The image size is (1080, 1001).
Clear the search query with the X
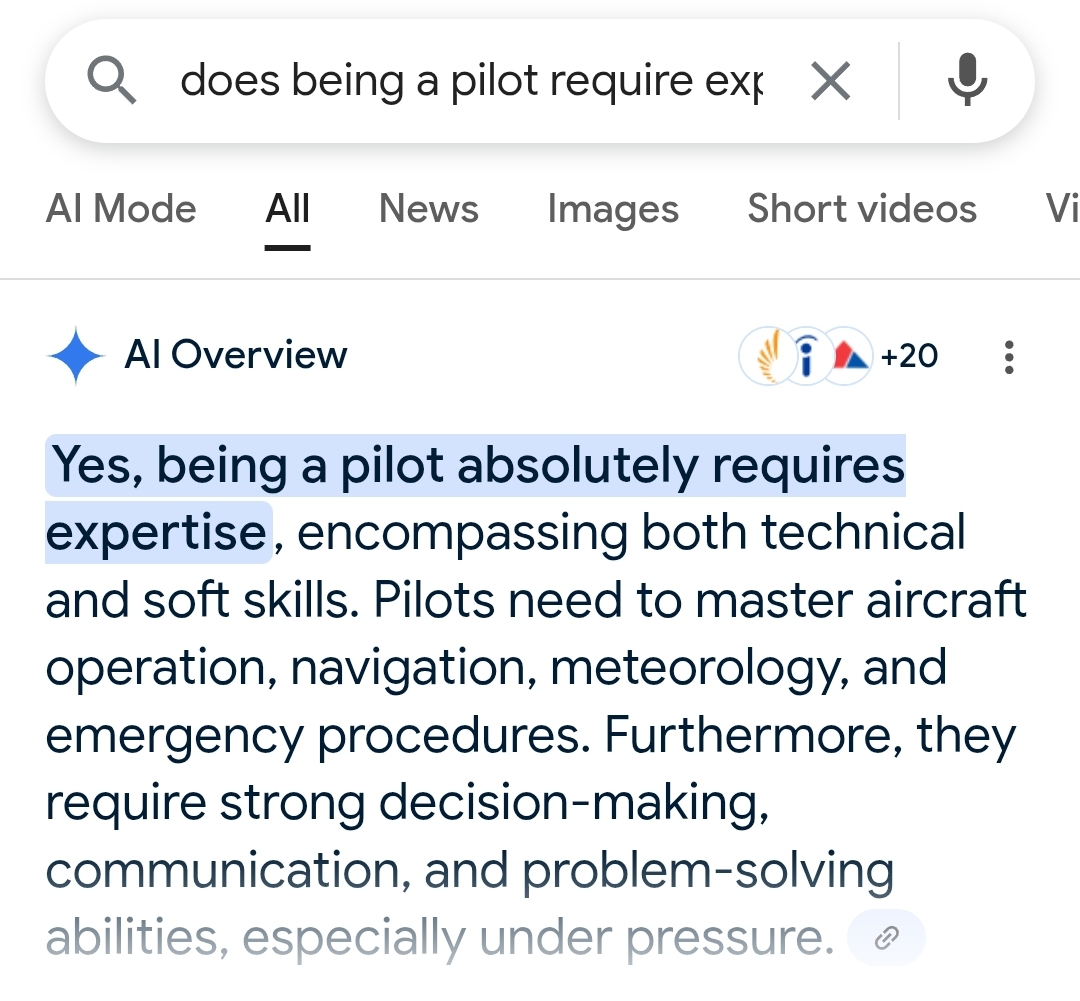point(831,81)
